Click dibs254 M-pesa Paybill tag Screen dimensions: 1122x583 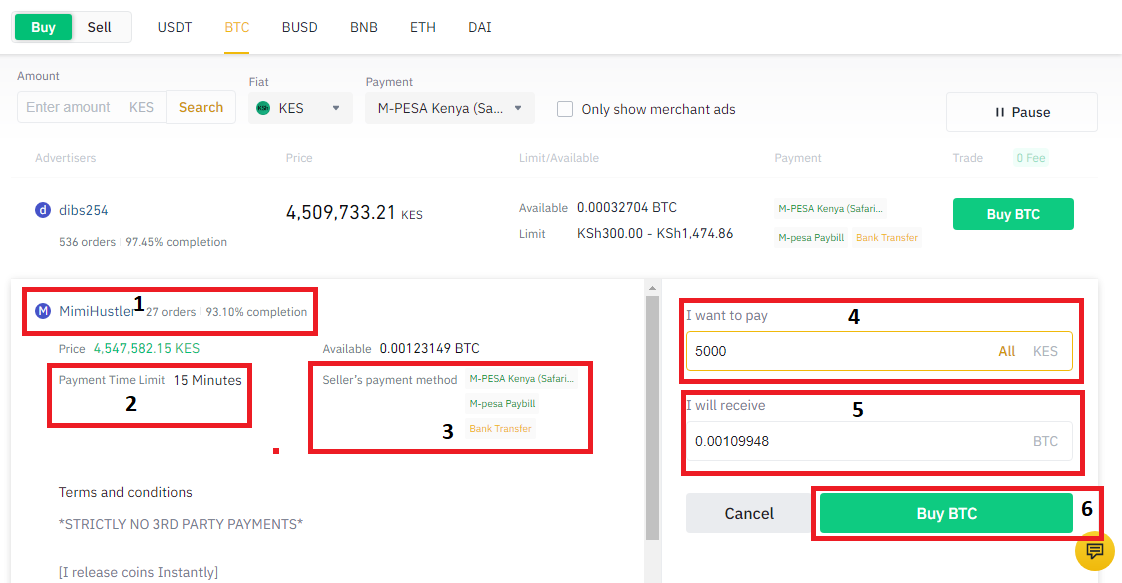pyautogui.click(x=811, y=237)
